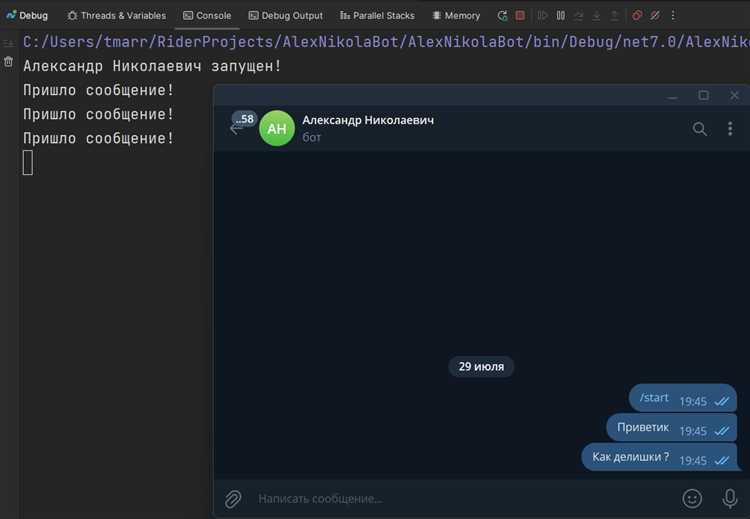Switch to Parallel Stacks tab
The image size is (750, 519).
coord(377,15)
